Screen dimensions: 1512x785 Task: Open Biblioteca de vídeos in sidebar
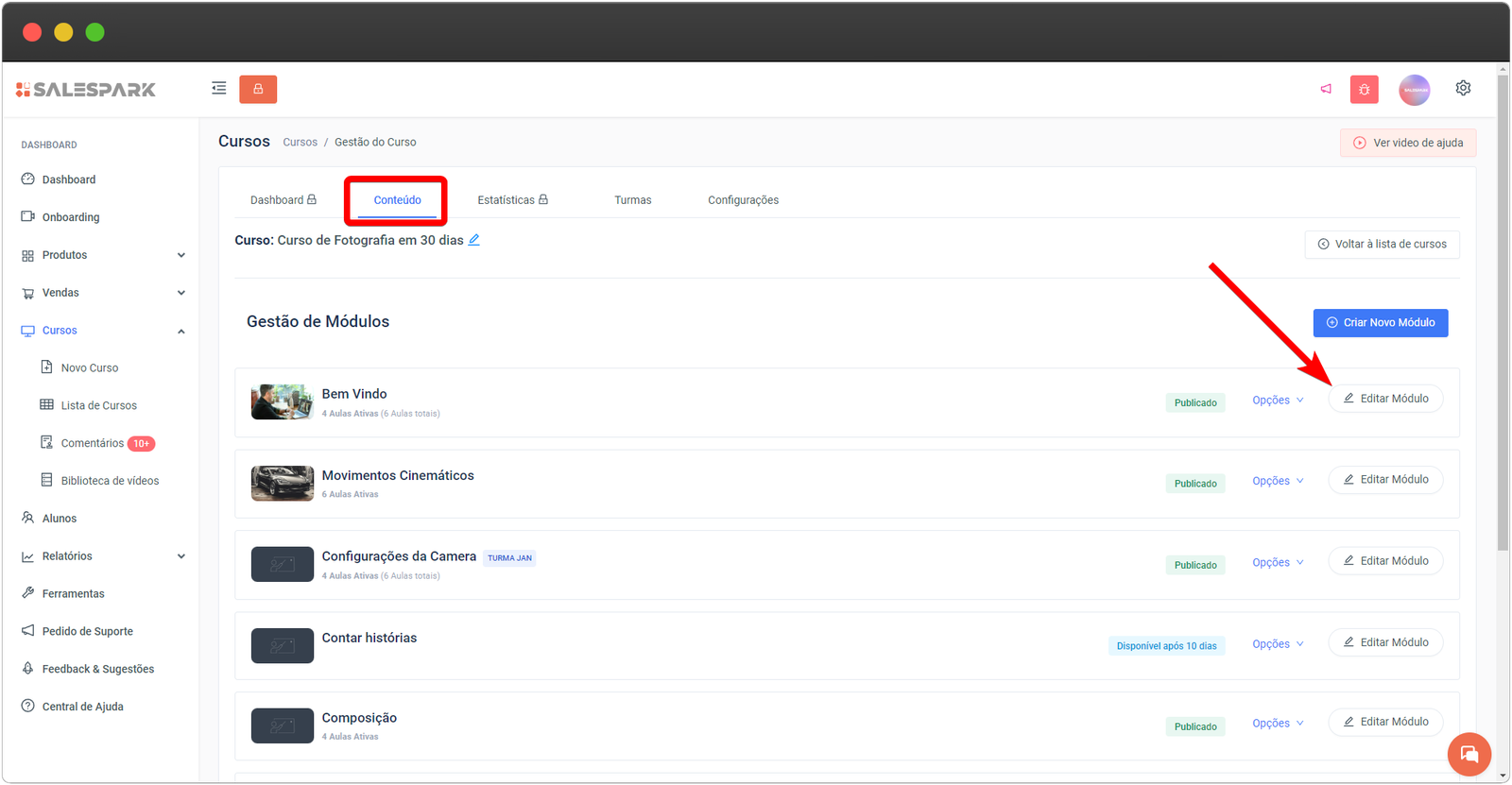(109, 481)
